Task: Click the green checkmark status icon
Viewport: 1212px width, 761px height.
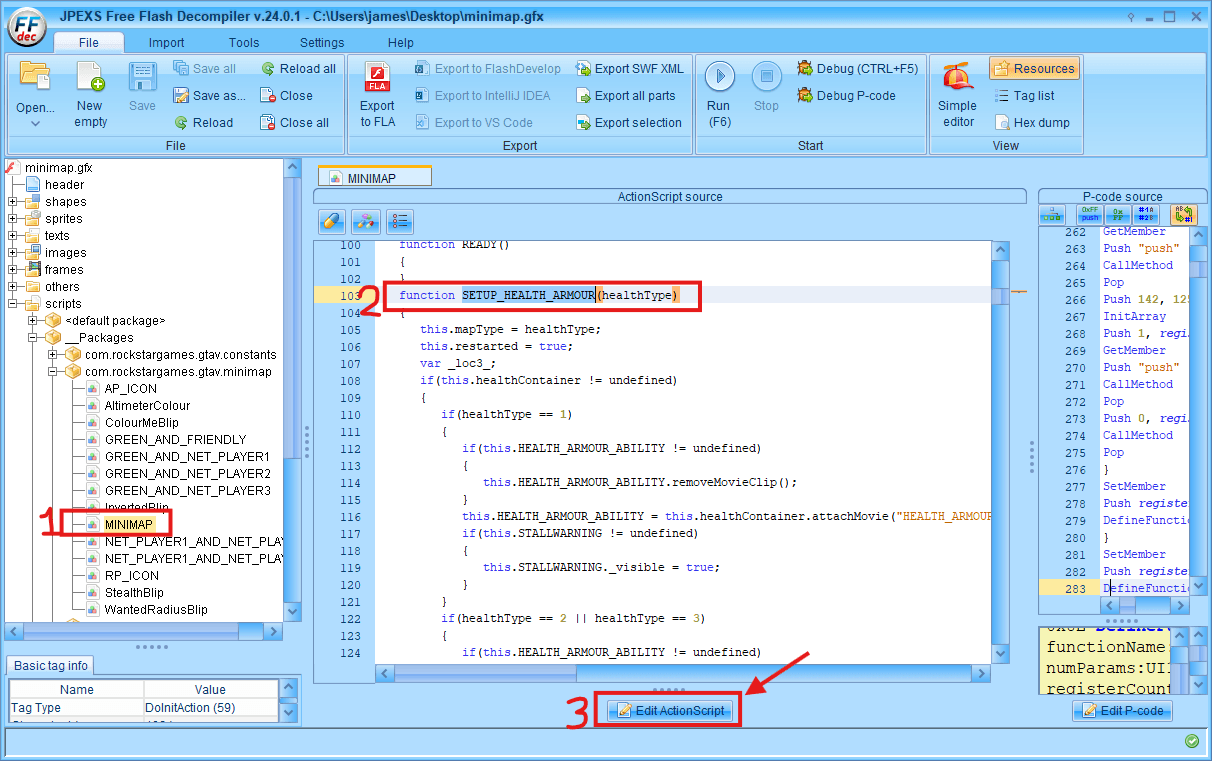Action: (1192, 741)
